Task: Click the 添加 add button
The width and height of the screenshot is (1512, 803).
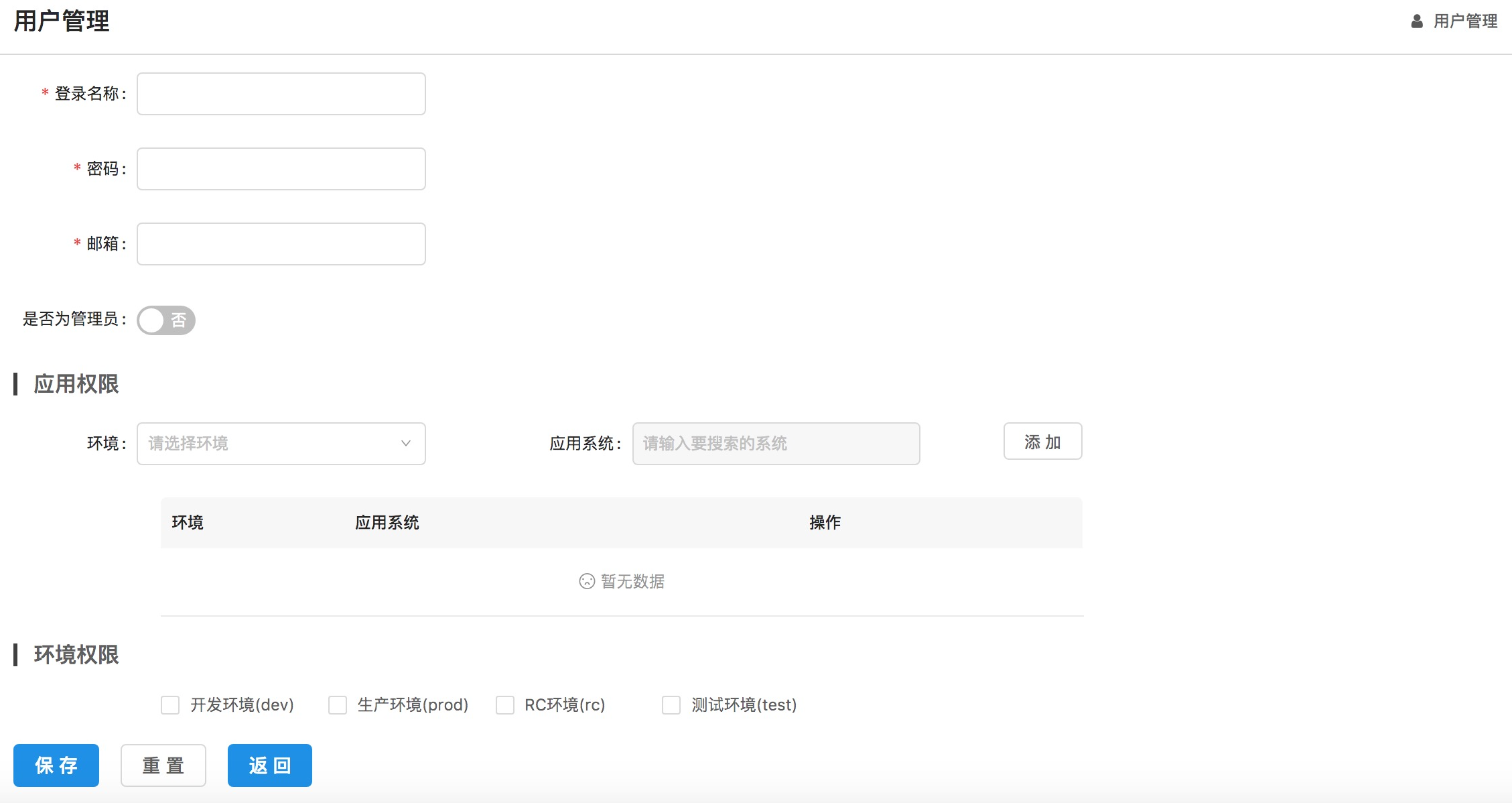Action: pyautogui.click(x=1042, y=441)
